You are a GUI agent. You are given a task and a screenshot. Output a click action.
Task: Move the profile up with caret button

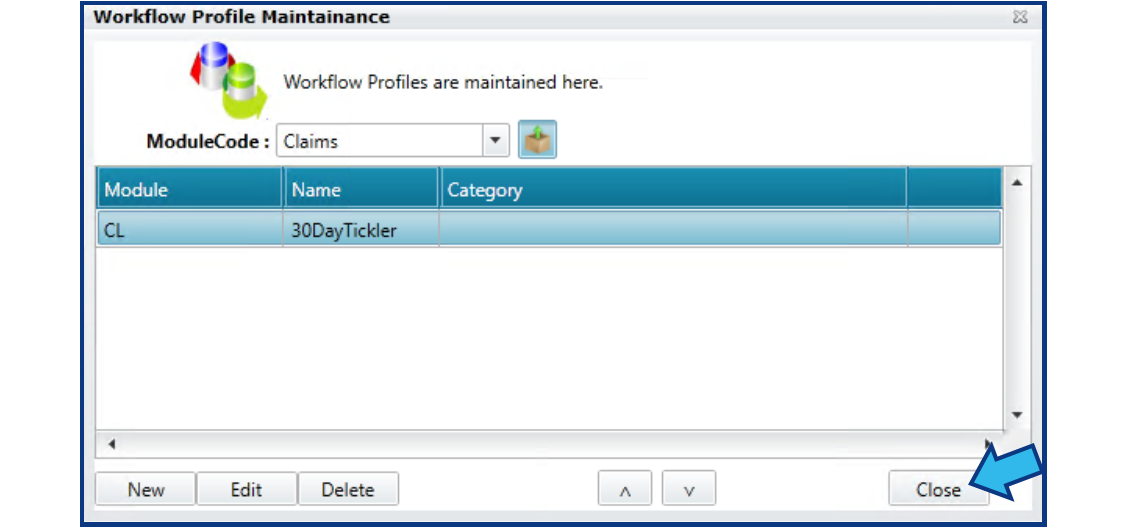point(625,489)
